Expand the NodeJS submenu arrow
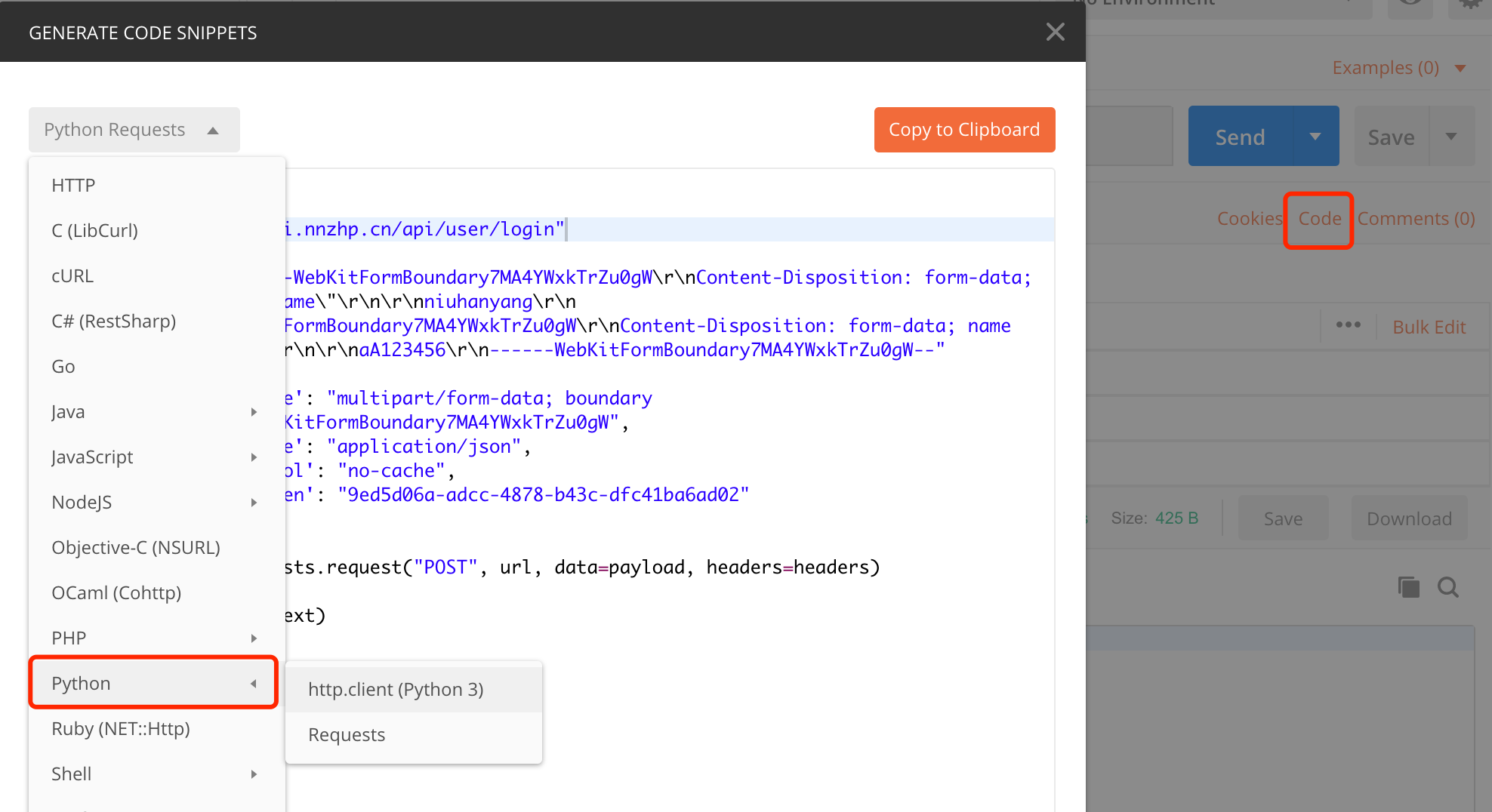Screen dimensions: 1492x812 254,503
